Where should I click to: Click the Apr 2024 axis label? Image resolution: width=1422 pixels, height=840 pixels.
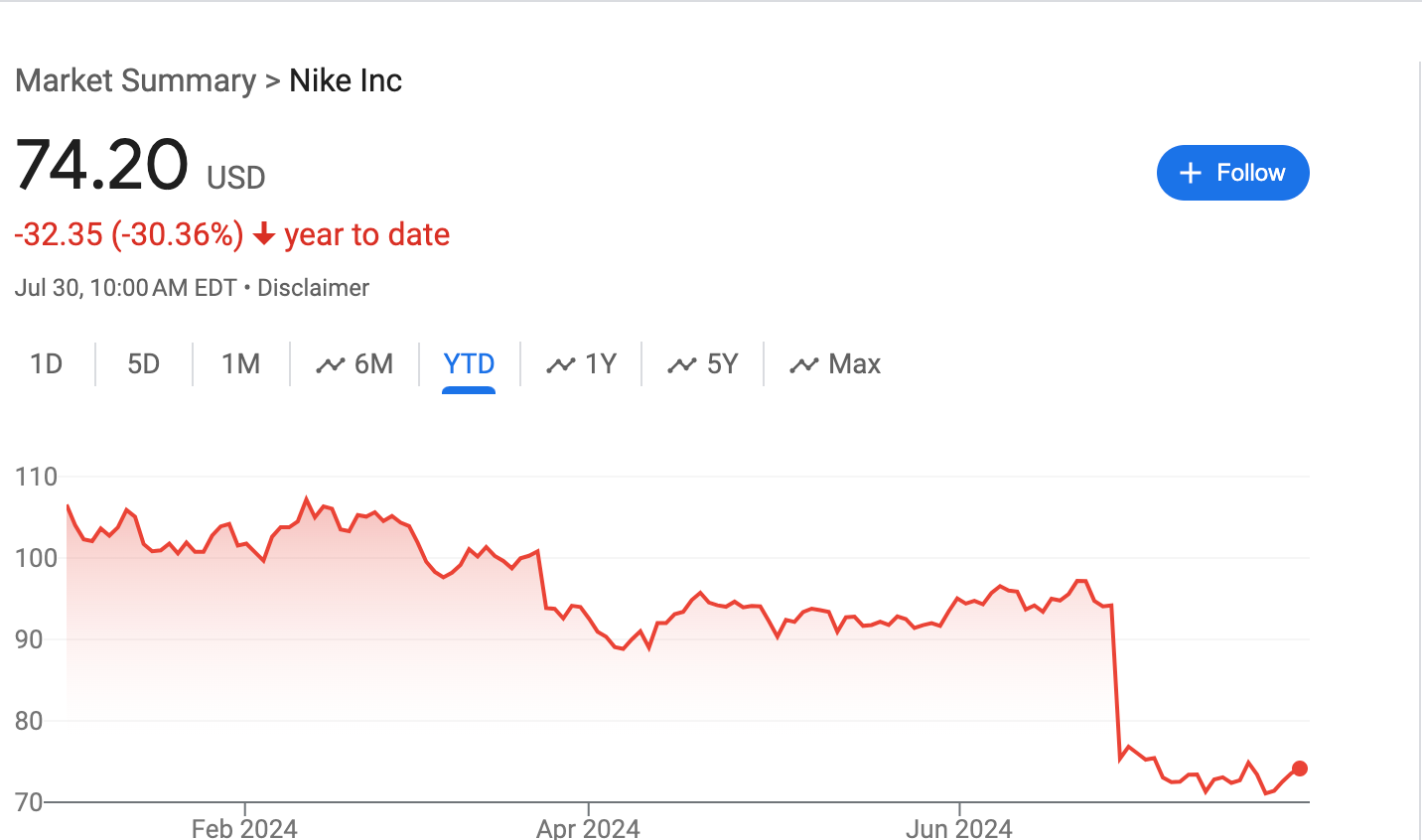588,827
